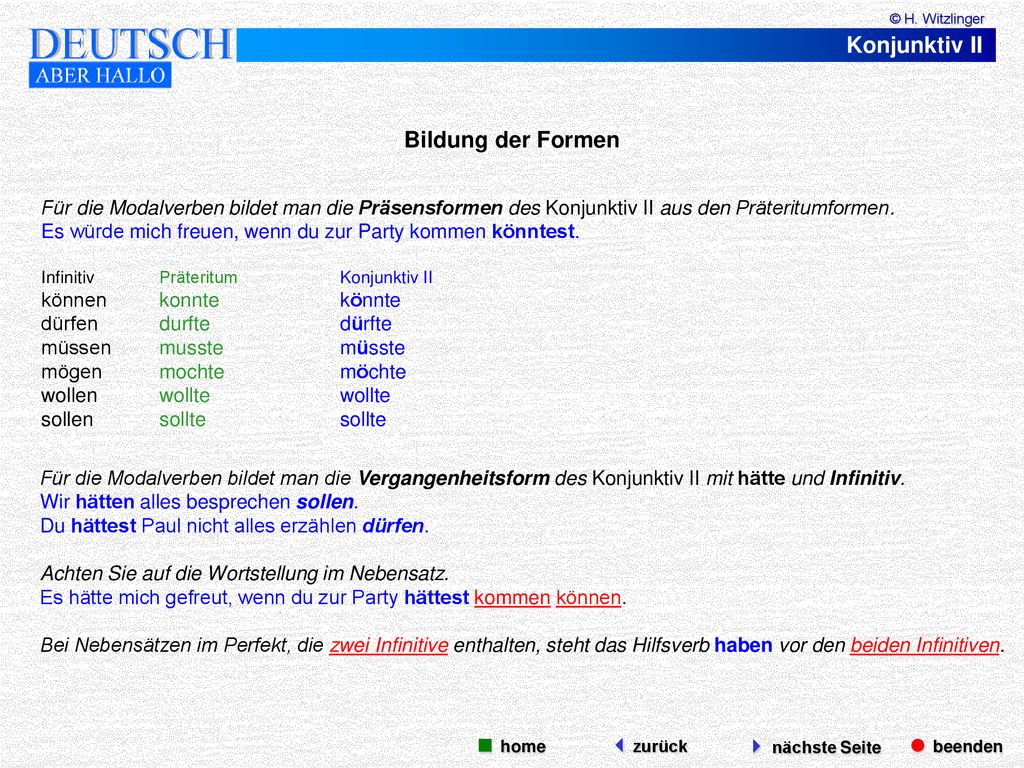
Task: Click the blue Konjunktiv form möchte
Action: coord(373,372)
